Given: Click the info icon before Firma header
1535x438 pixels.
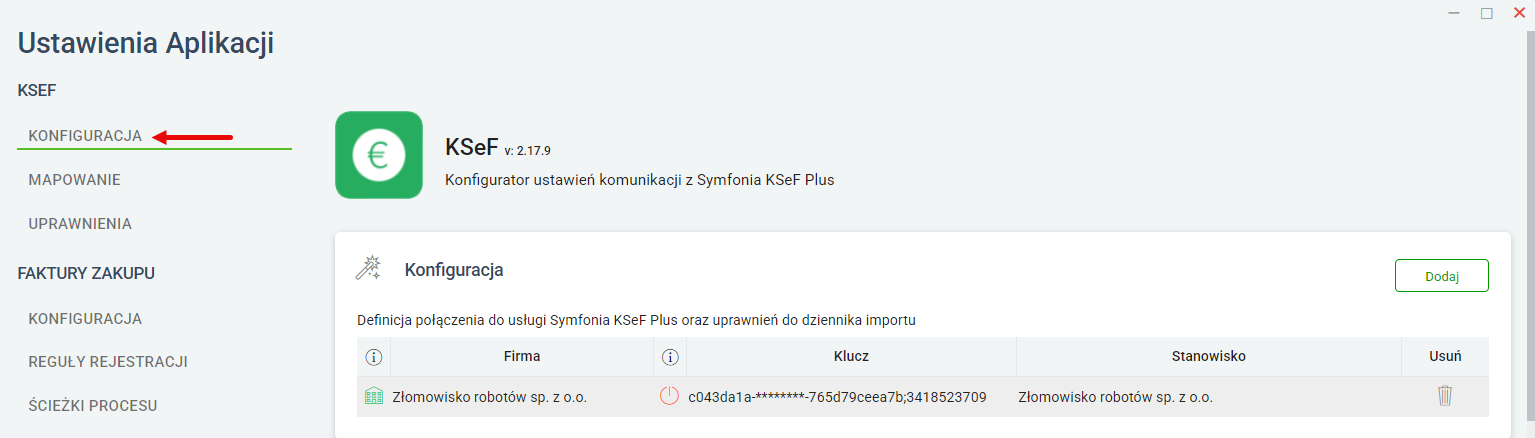Looking at the screenshot, I should point(374,356).
